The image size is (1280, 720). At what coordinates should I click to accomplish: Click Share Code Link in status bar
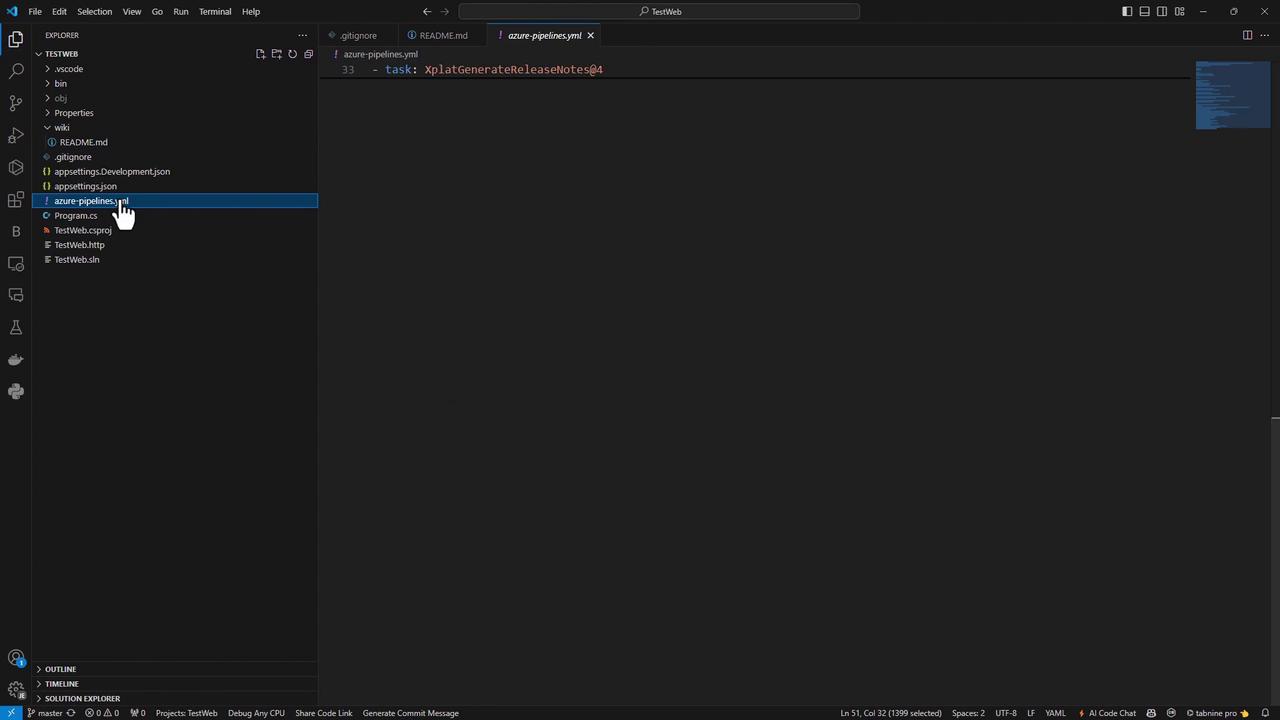click(323, 713)
